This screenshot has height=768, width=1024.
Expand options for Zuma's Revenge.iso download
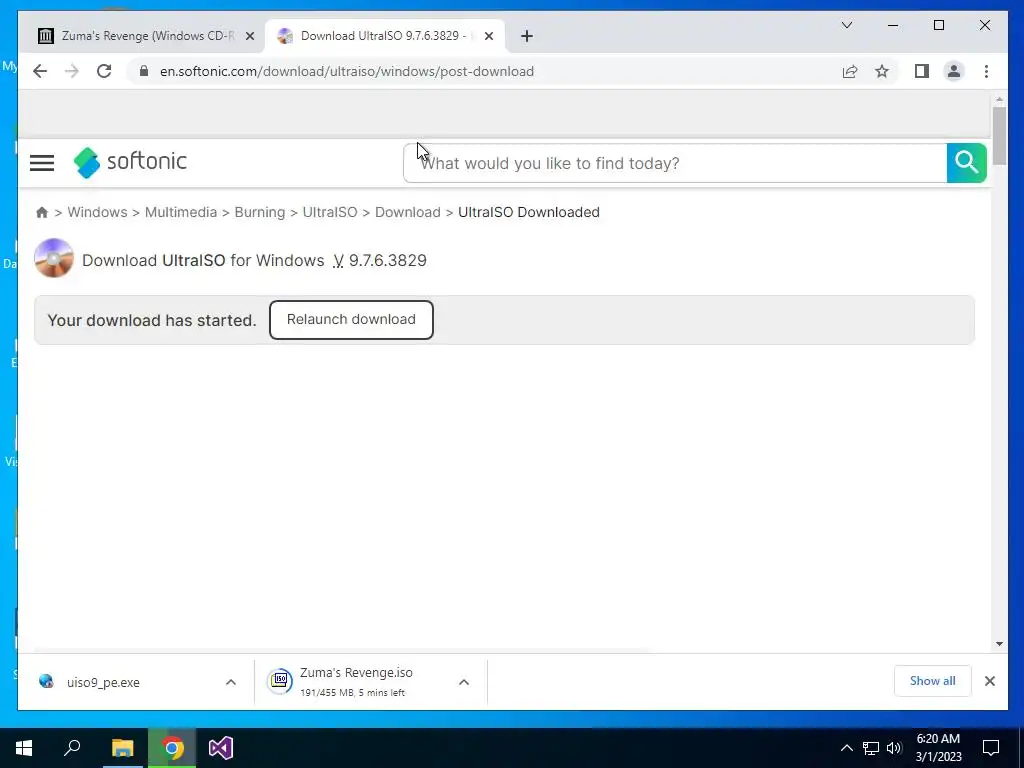point(464,682)
